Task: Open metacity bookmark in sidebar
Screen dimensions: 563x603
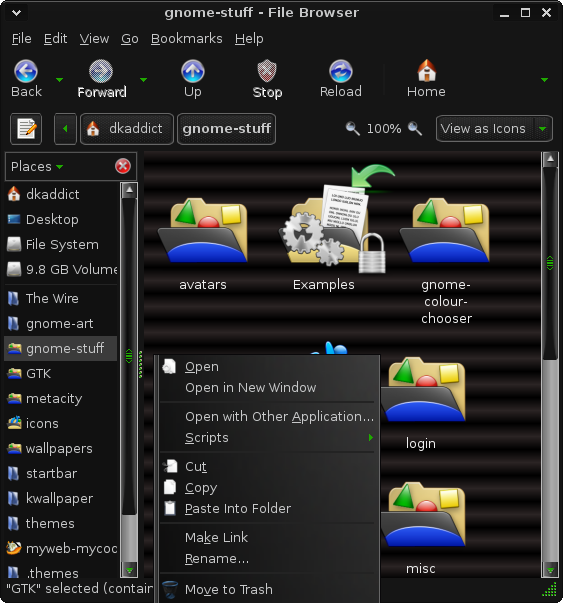Action: pos(62,398)
